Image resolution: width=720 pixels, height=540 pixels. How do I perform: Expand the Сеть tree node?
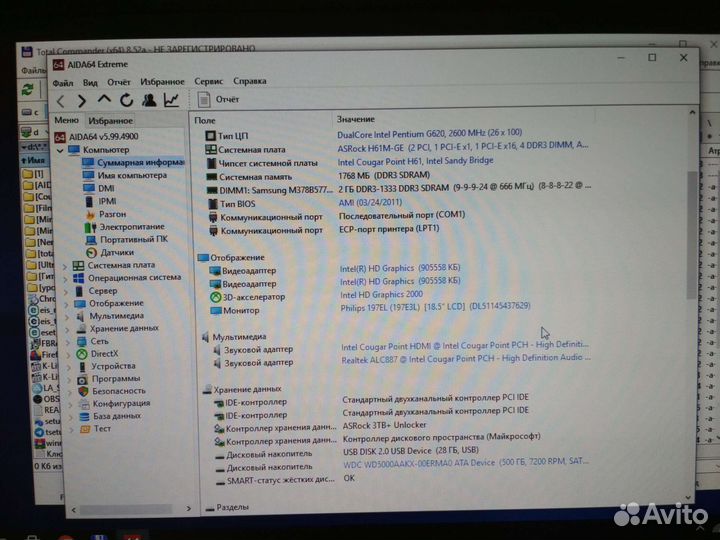[x=68, y=342]
